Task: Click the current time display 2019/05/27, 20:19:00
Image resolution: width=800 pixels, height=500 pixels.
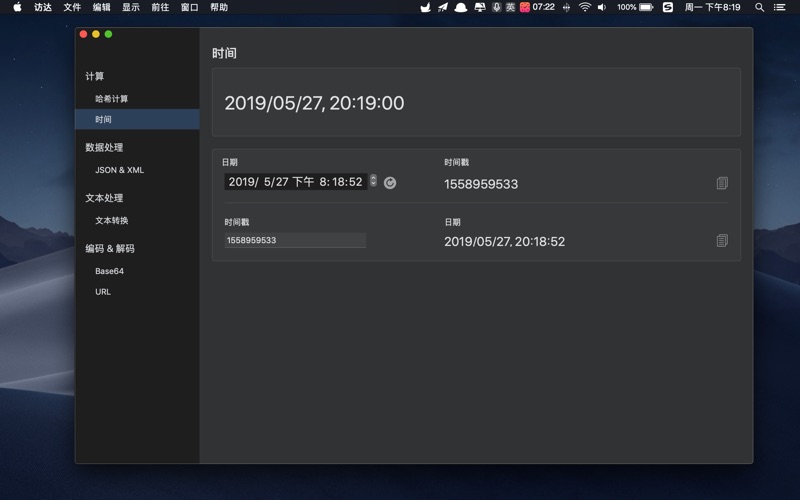Action: [x=314, y=103]
